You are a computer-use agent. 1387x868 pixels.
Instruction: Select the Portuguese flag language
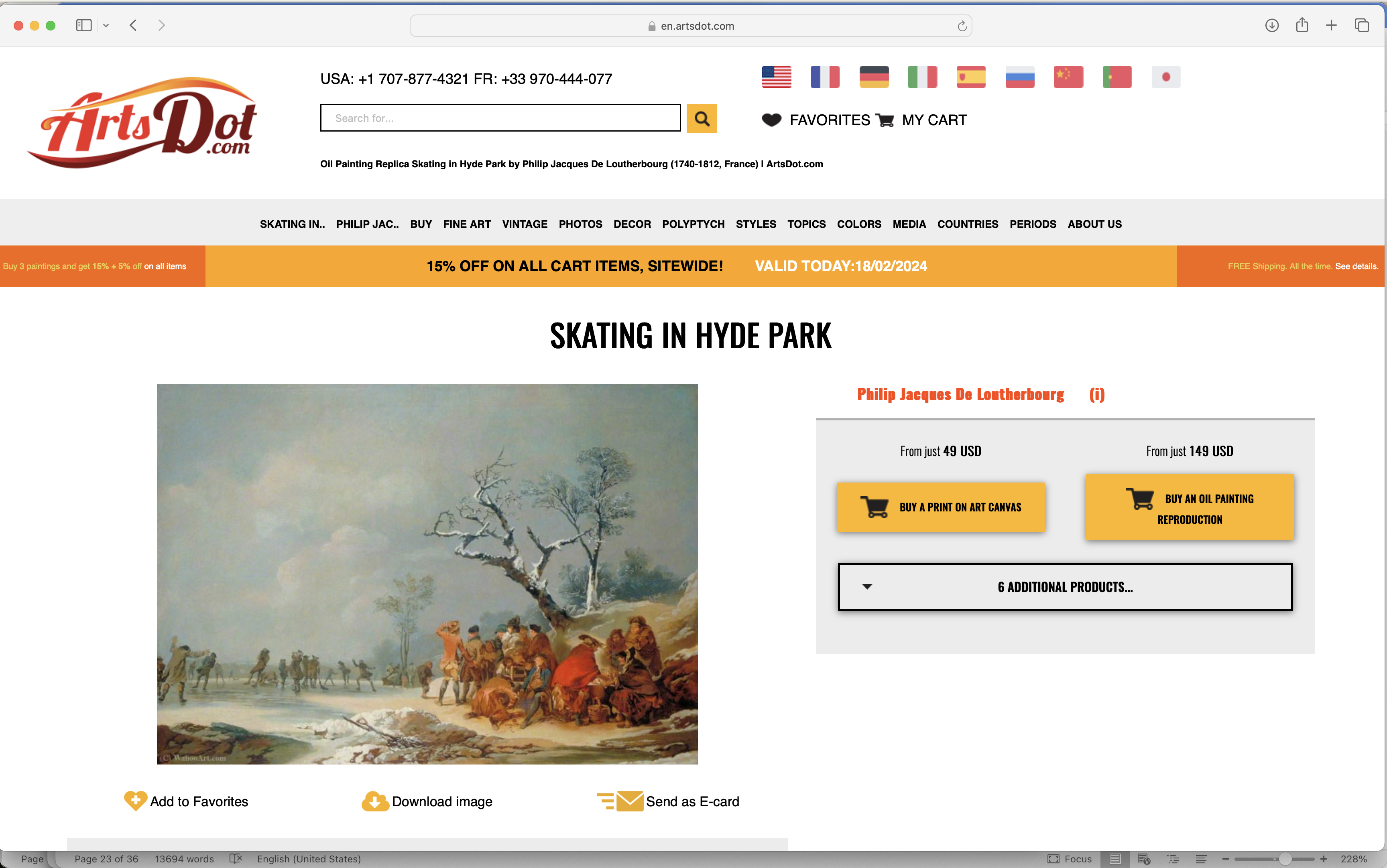click(x=1118, y=77)
